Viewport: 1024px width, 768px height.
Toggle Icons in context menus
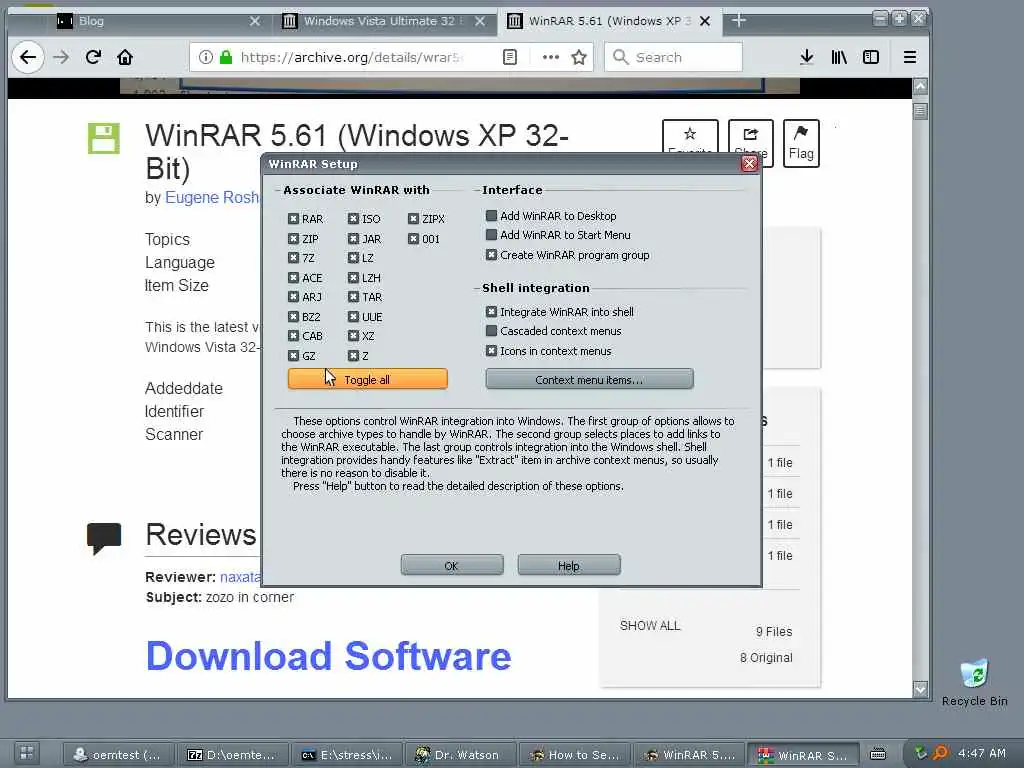(x=492, y=351)
